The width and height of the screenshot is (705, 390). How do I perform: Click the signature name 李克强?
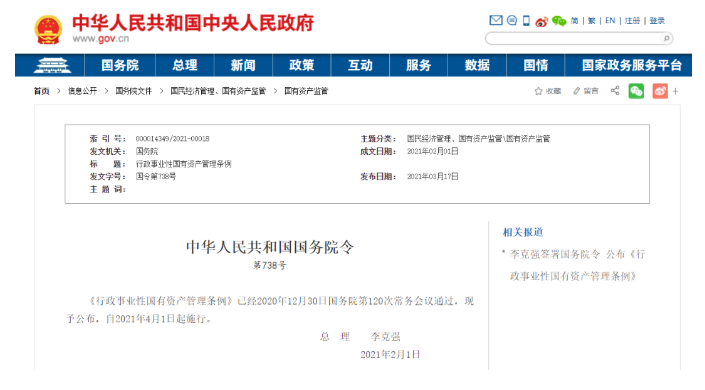pyautogui.click(x=385, y=337)
